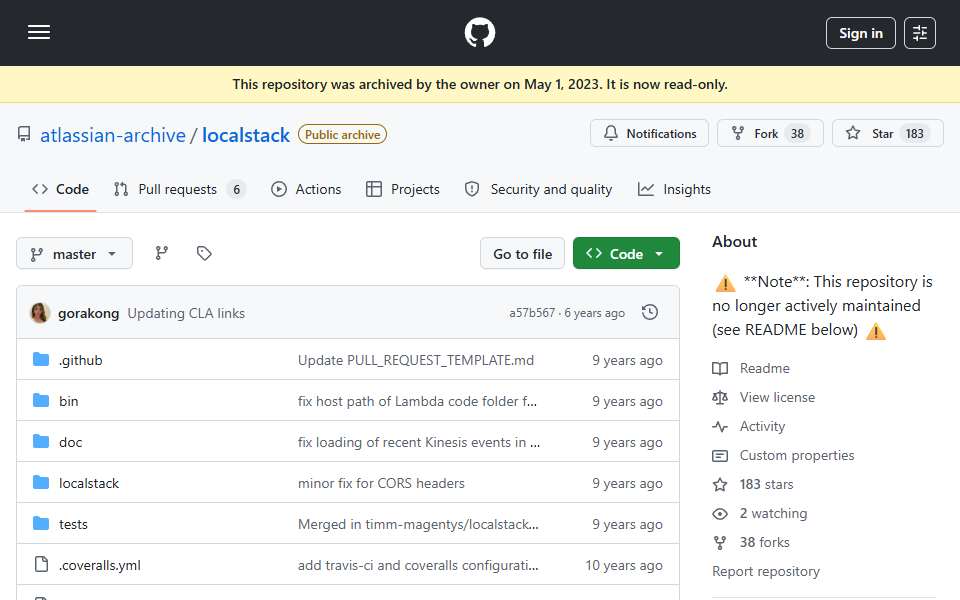The height and width of the screenshot is (600, 960).
Task: Go to Security and quality tab
Action: 538,189
